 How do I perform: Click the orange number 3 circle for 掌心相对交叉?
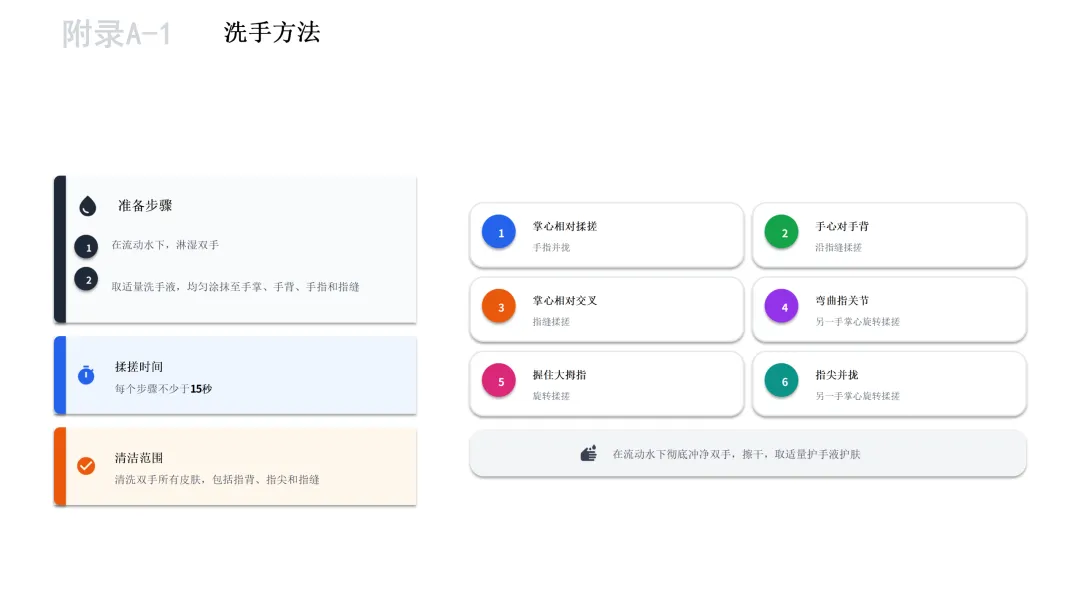click(499, 306)
